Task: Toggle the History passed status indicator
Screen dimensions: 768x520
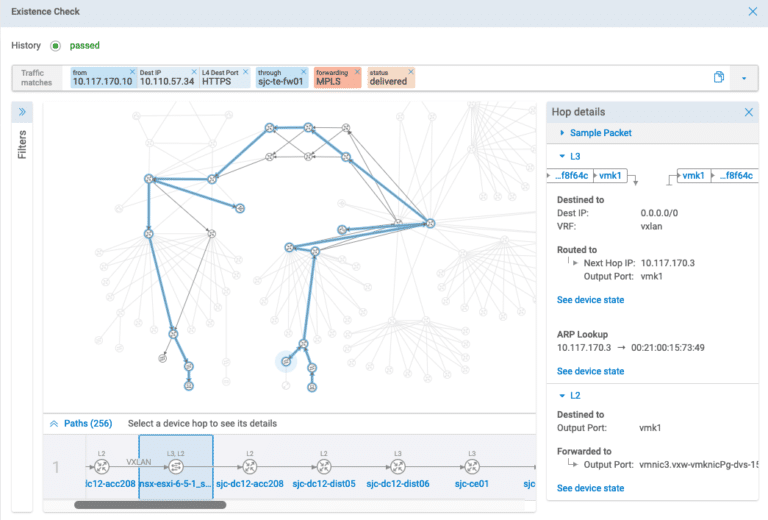Action: coord(55,46)
